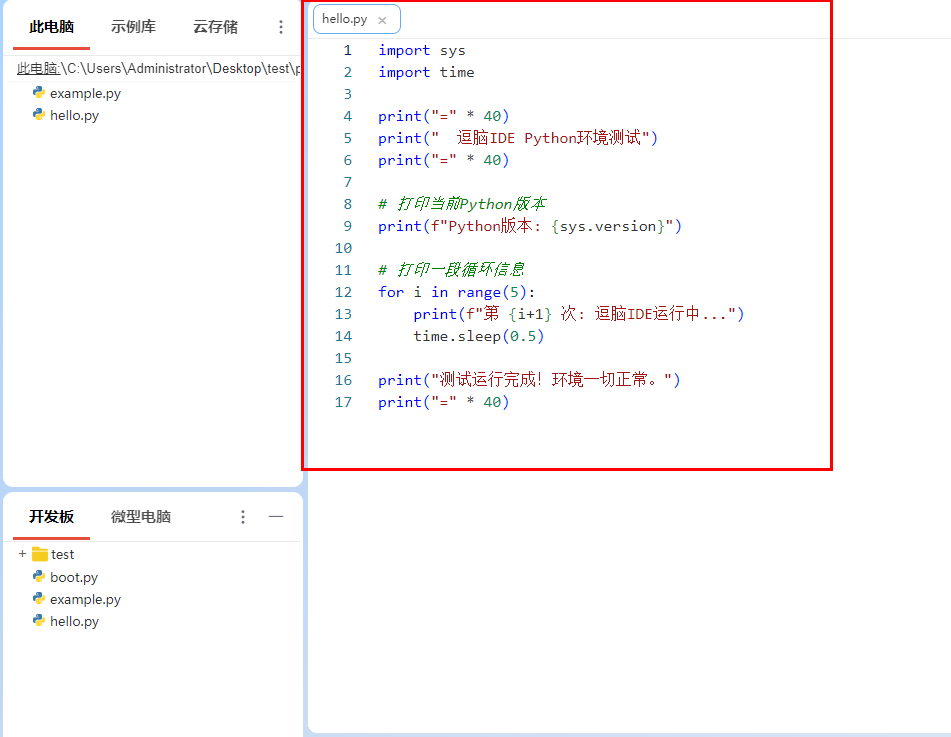Select example.py on the 开发板
This screenshot has height=737, width=951.
click(x=85, y=599)
